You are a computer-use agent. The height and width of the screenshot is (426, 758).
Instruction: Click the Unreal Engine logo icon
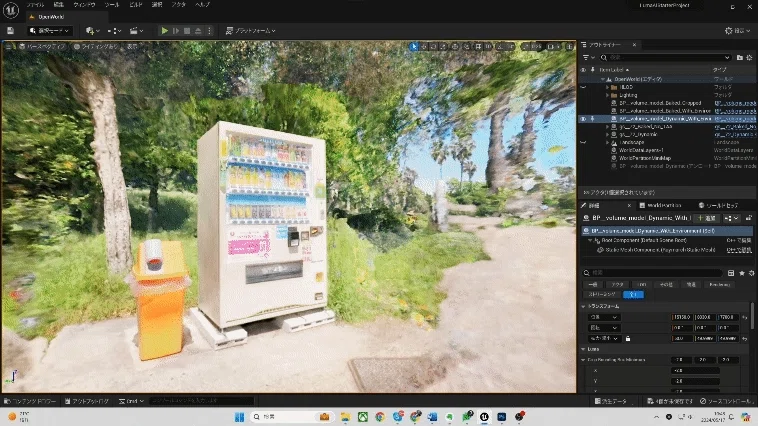[x=11, y=10]
